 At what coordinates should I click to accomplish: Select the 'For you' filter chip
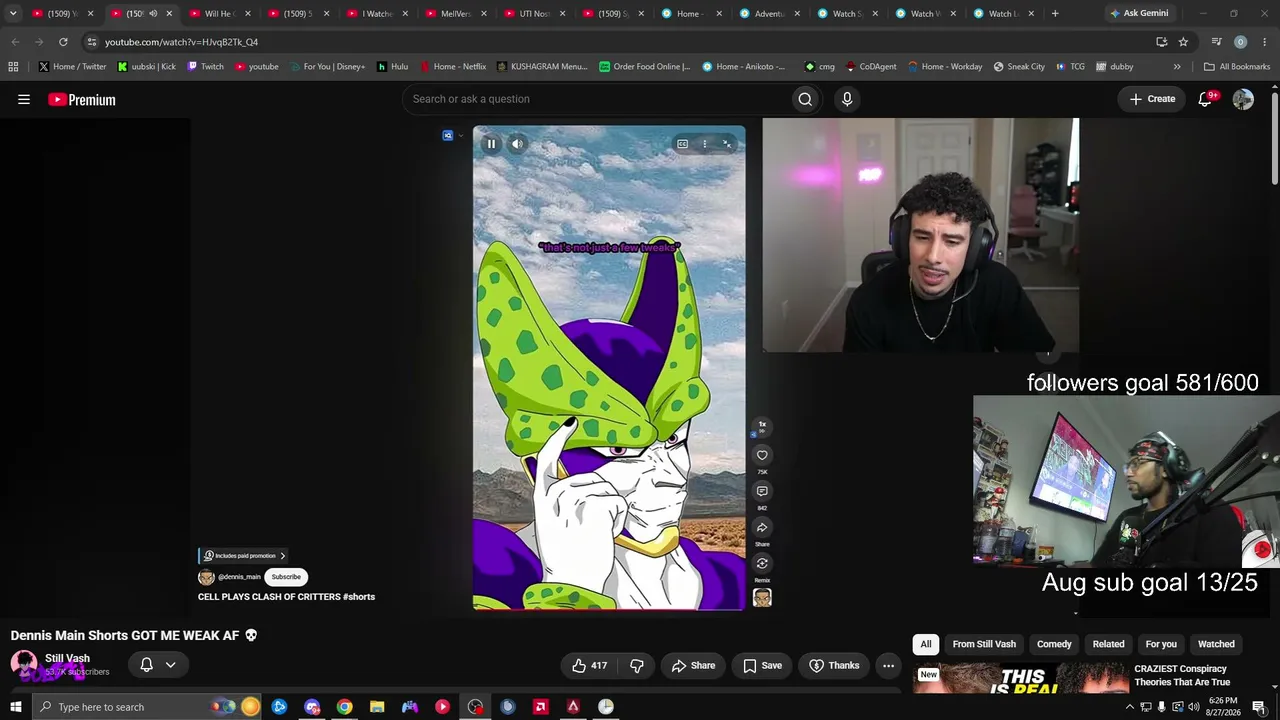(x=1161, y=644)
